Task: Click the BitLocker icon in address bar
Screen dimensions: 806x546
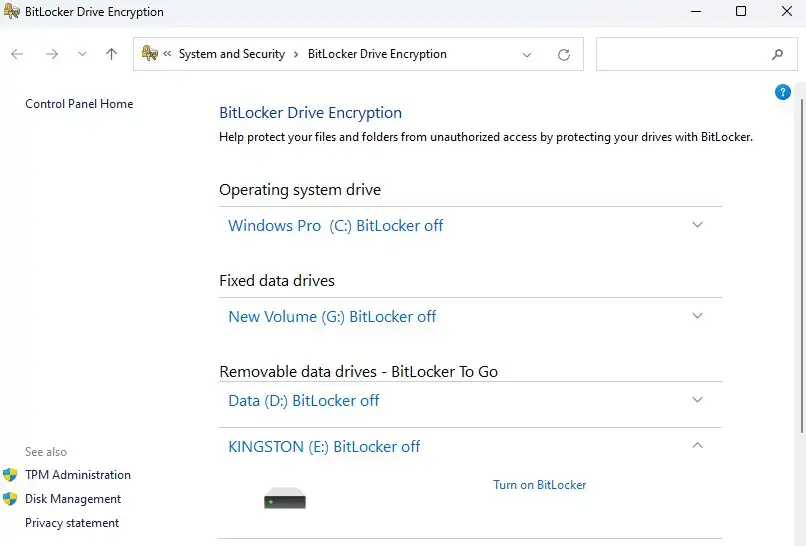Action: coord(150,53)
